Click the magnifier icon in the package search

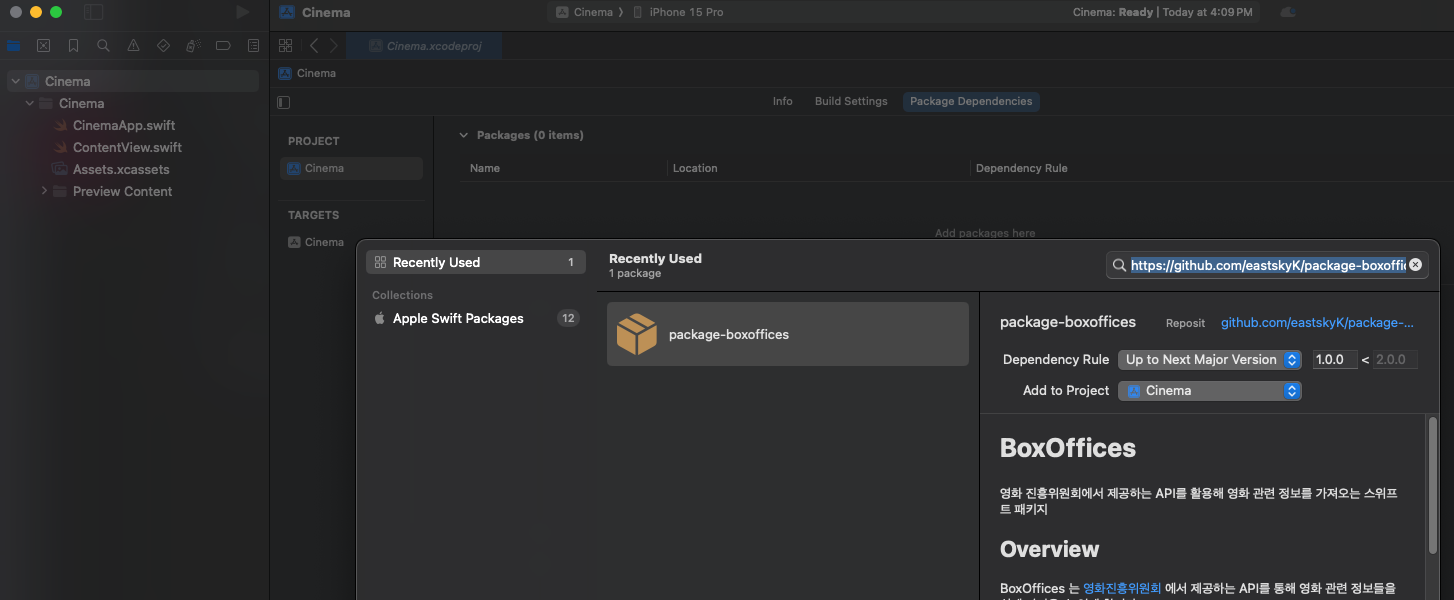pyautogui.click(x=1120, y=265)
